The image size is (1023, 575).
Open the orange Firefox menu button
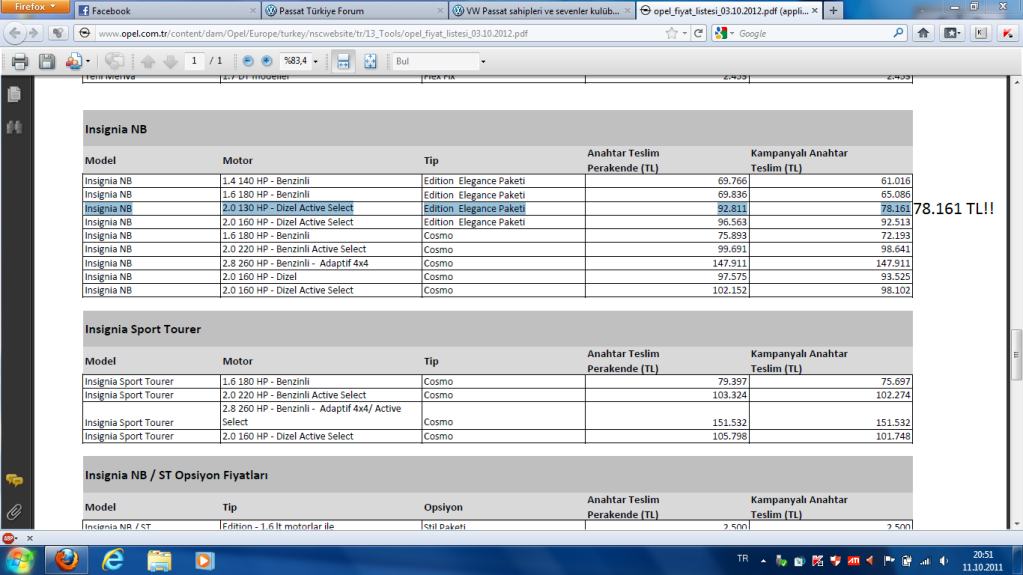[33, 7]
